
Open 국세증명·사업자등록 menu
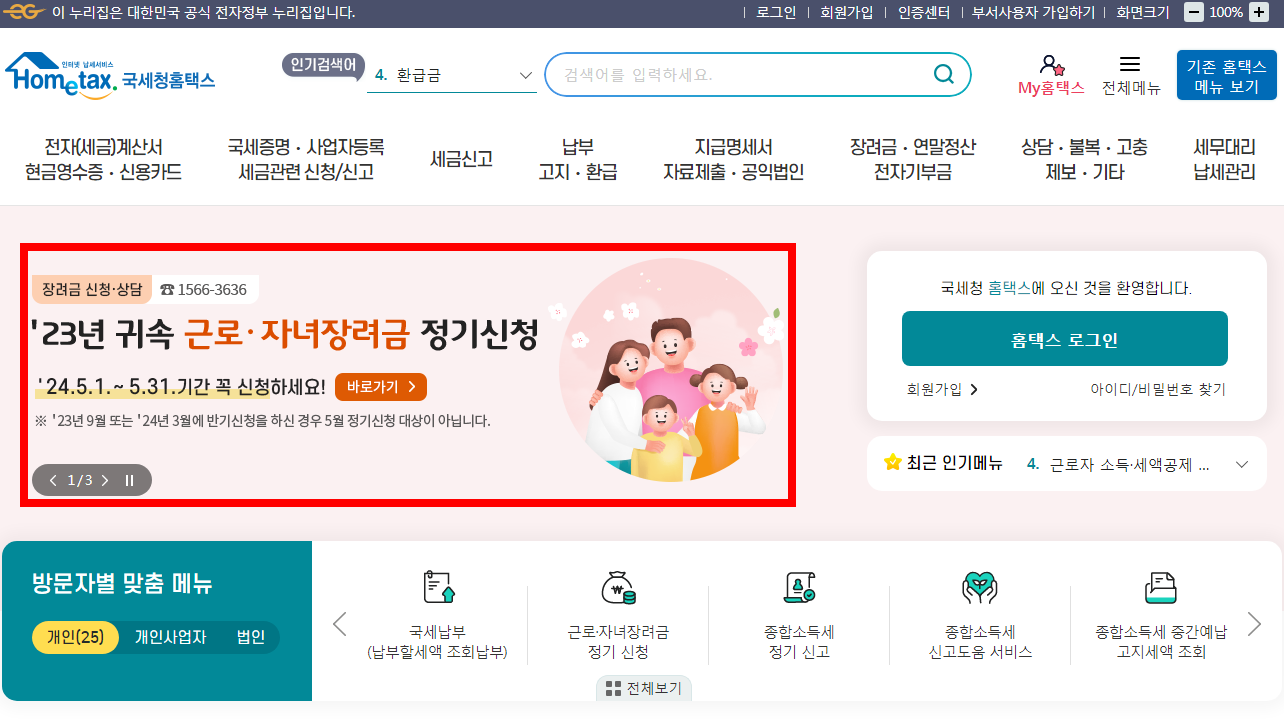click(306, 160)
